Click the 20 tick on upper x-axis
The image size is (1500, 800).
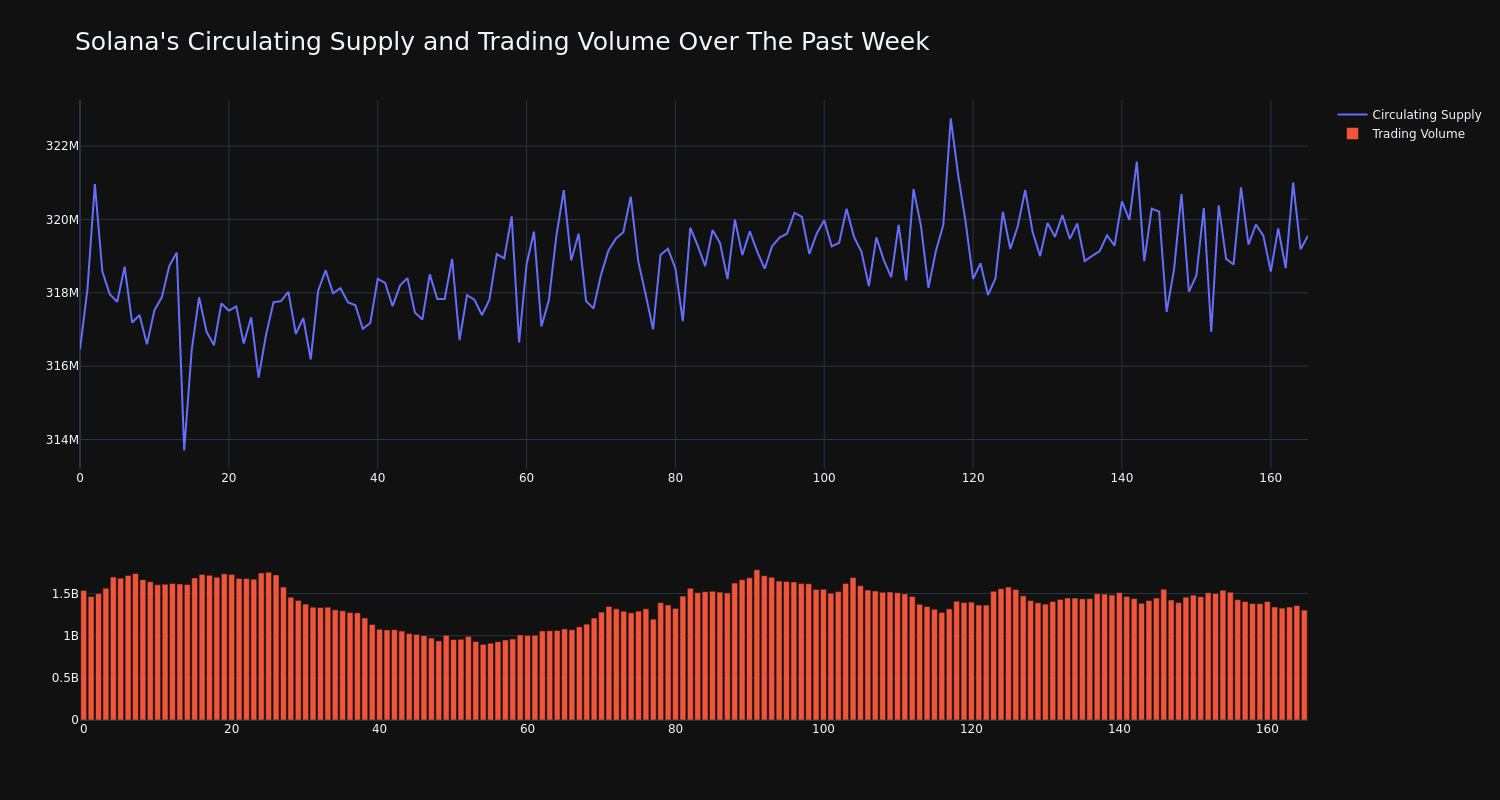point(229,478)
